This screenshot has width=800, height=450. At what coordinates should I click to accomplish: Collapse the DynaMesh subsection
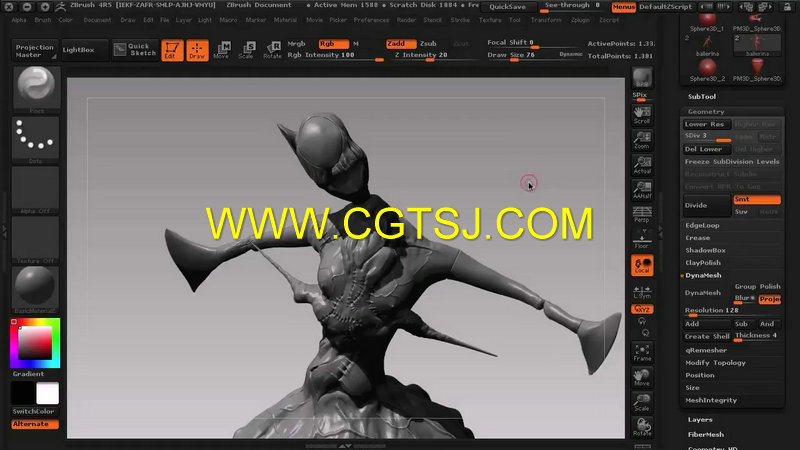click(x=703, y=275)
